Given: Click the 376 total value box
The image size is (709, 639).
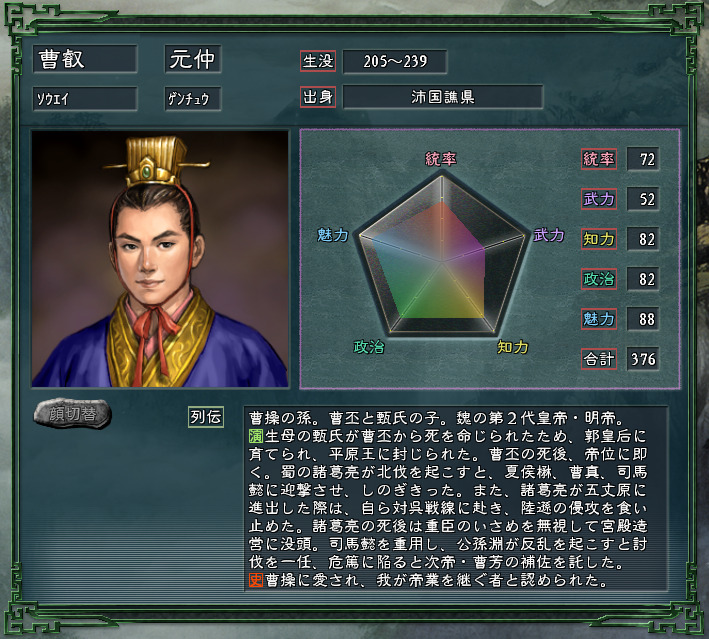Looking at the screenshot, I should point(643,359).
